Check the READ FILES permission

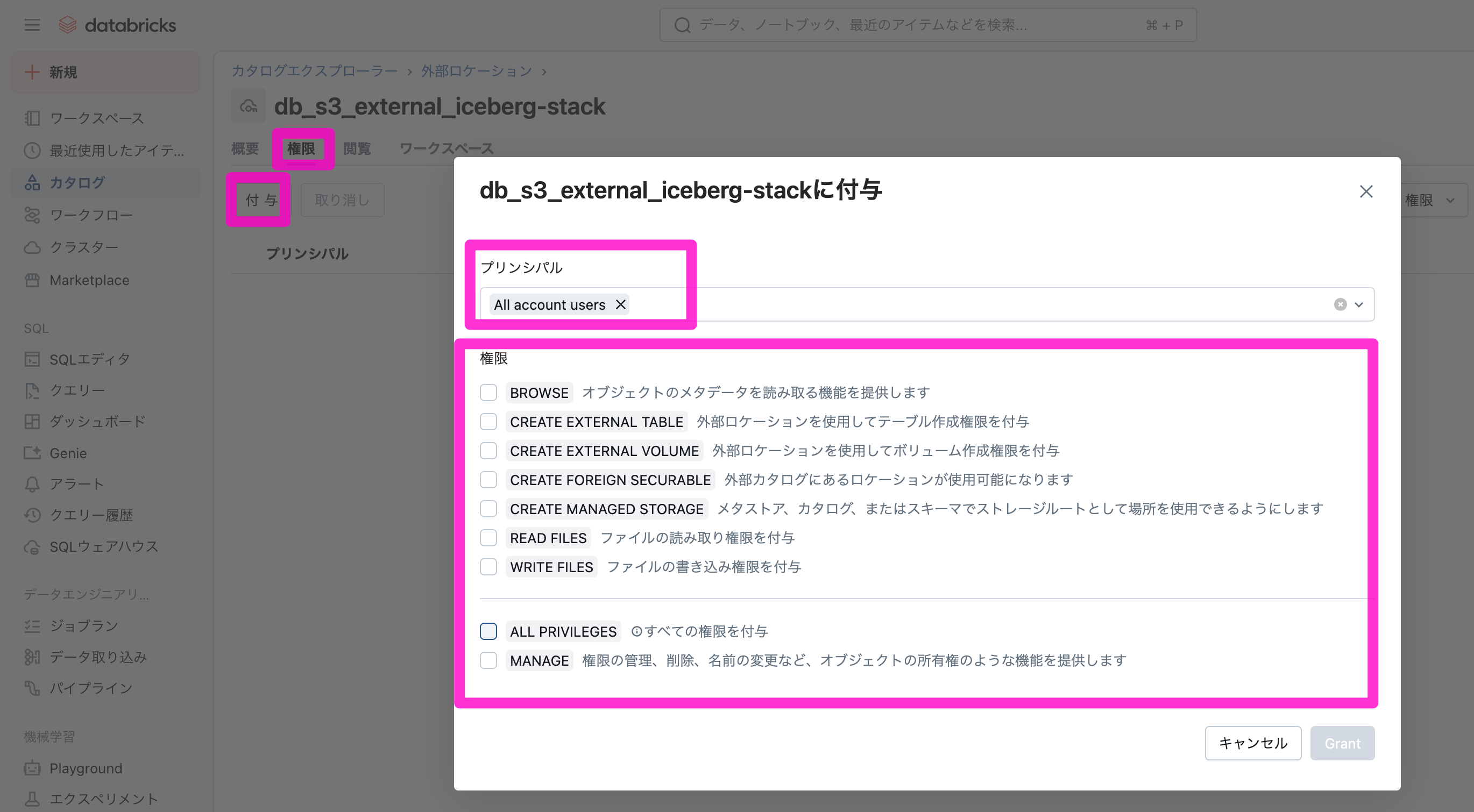488,538
